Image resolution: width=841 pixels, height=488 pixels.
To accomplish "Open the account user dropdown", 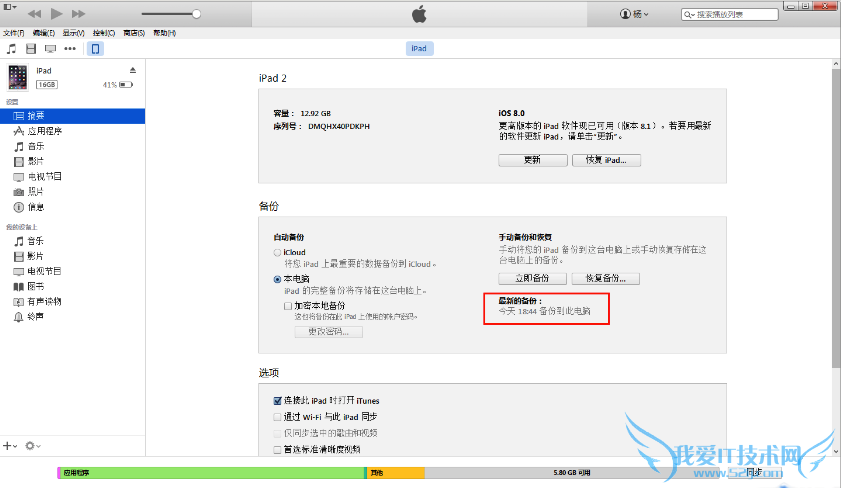I will [634, 14].
